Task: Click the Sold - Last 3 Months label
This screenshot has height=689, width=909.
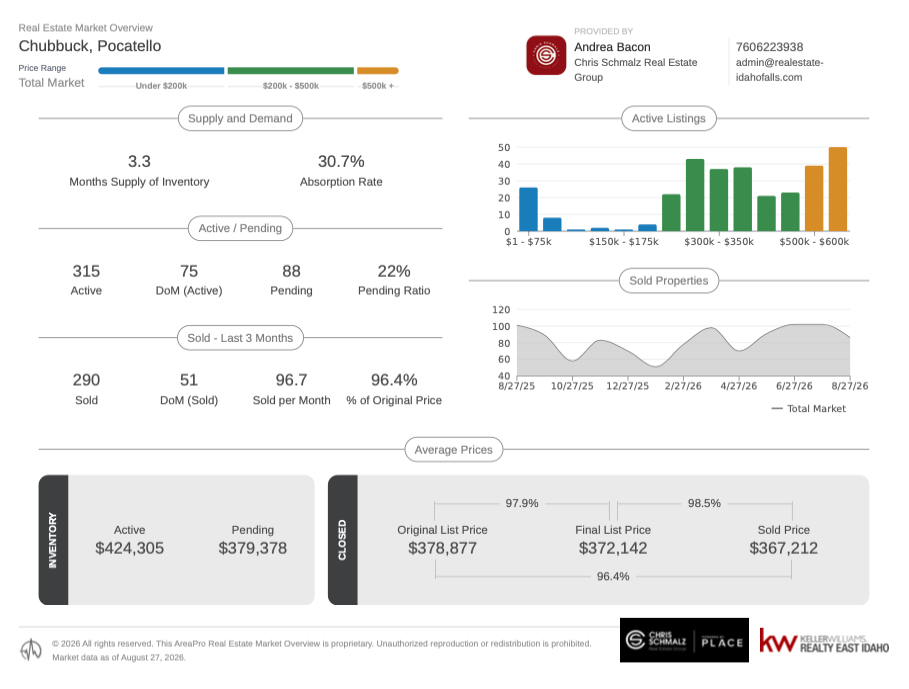Action: (240, 338)
